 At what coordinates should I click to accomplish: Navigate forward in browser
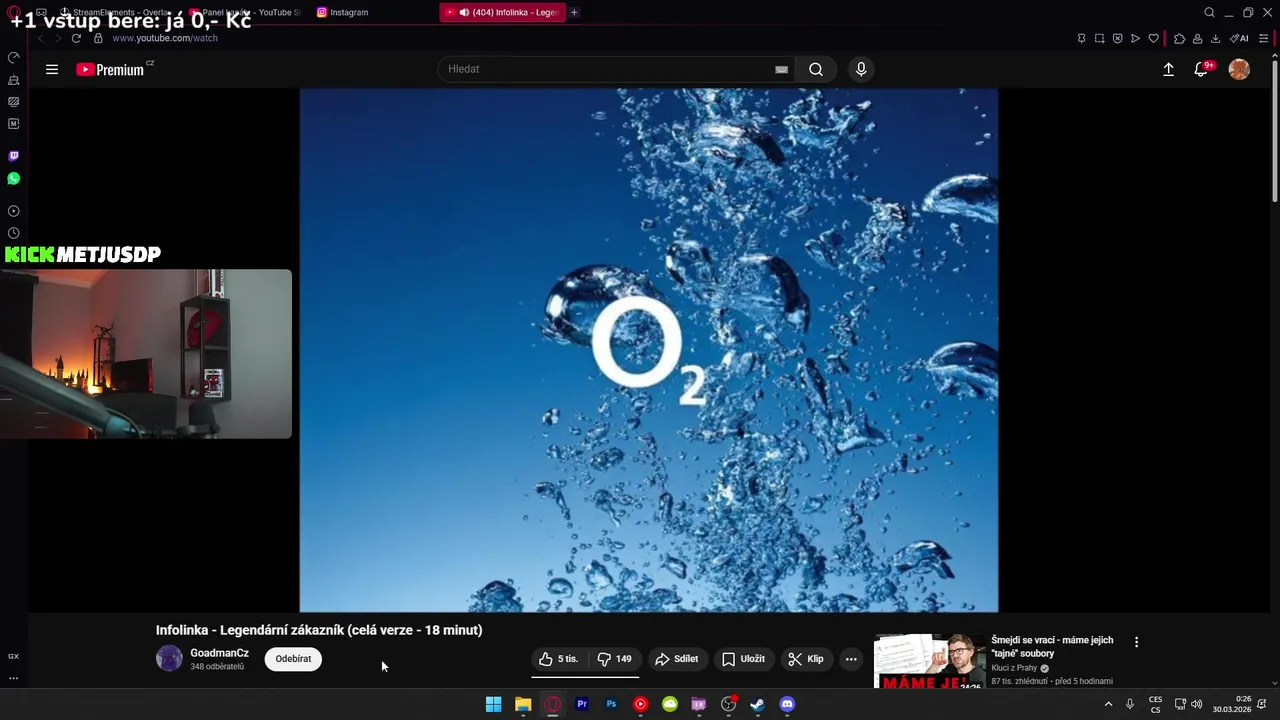[57, 38]
